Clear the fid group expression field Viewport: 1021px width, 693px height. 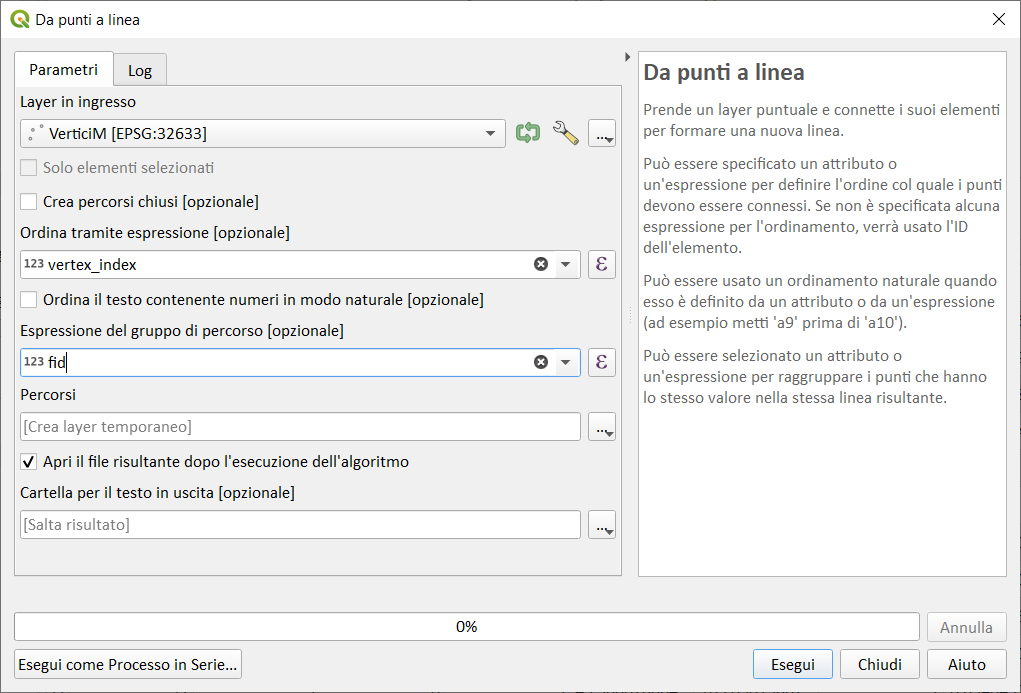[x=541, y=362]
